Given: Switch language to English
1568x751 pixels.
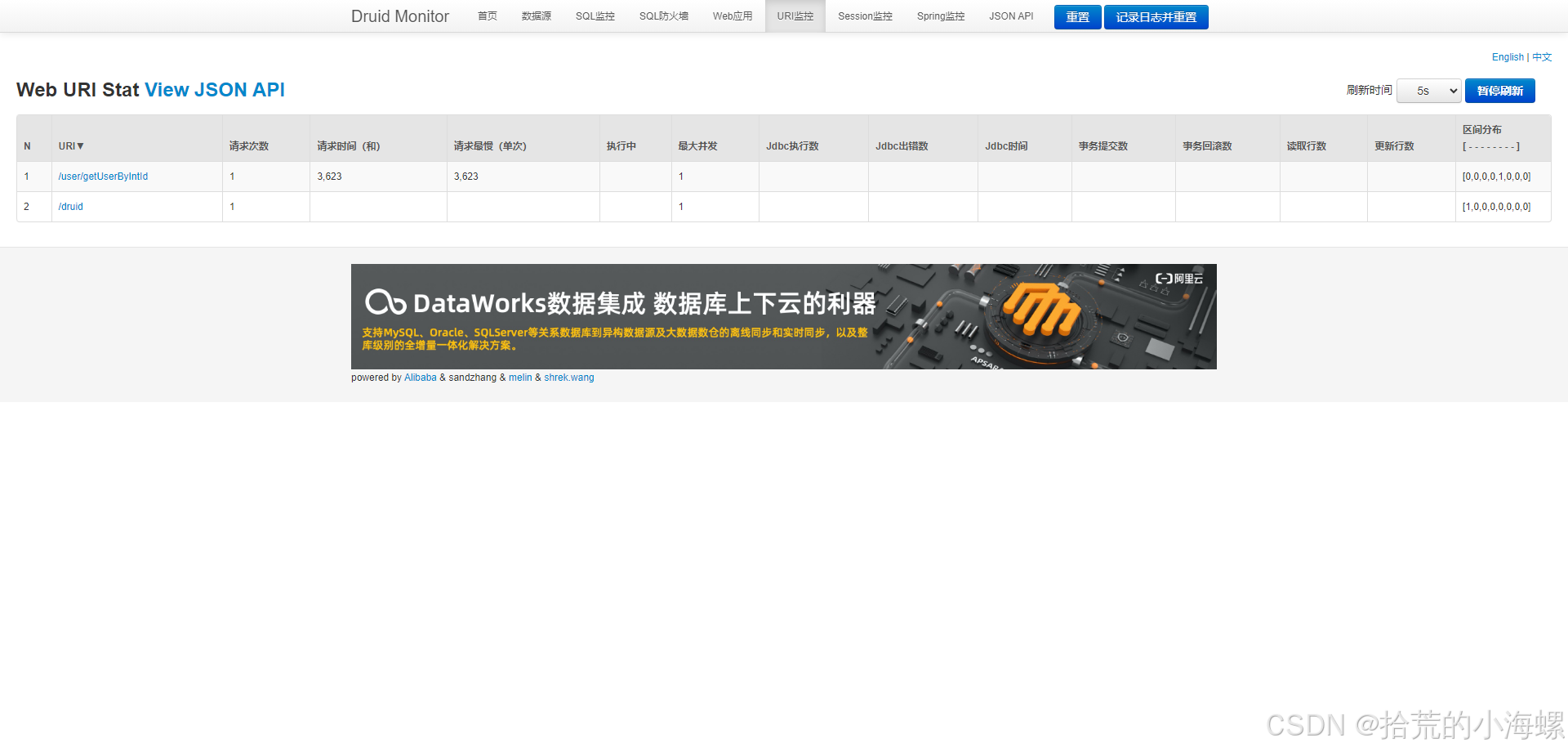Looking at the screenshot, I should (x=1508, y=57).
